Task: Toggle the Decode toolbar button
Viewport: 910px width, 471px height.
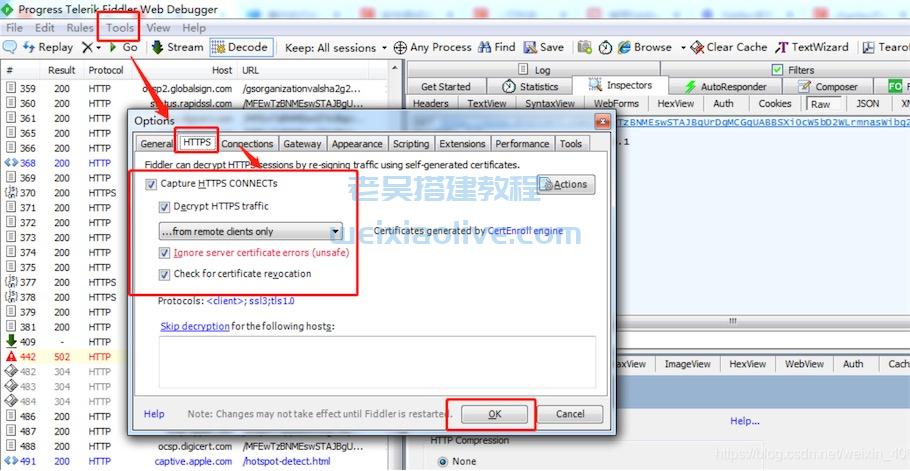Action: (219, 47)
